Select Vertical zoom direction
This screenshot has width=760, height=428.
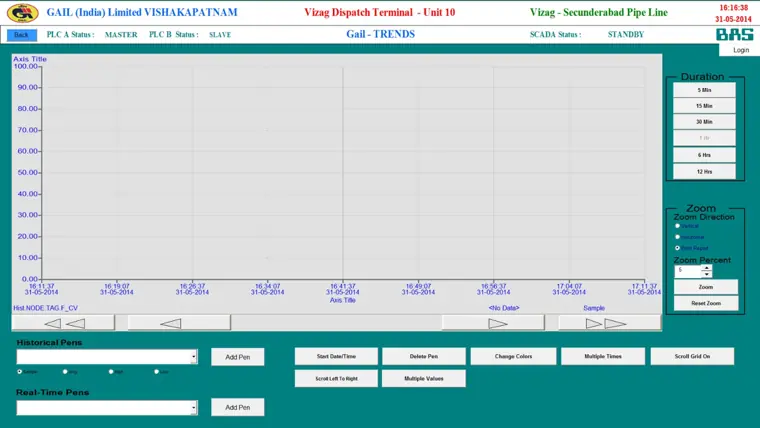(x=678, y=226)
